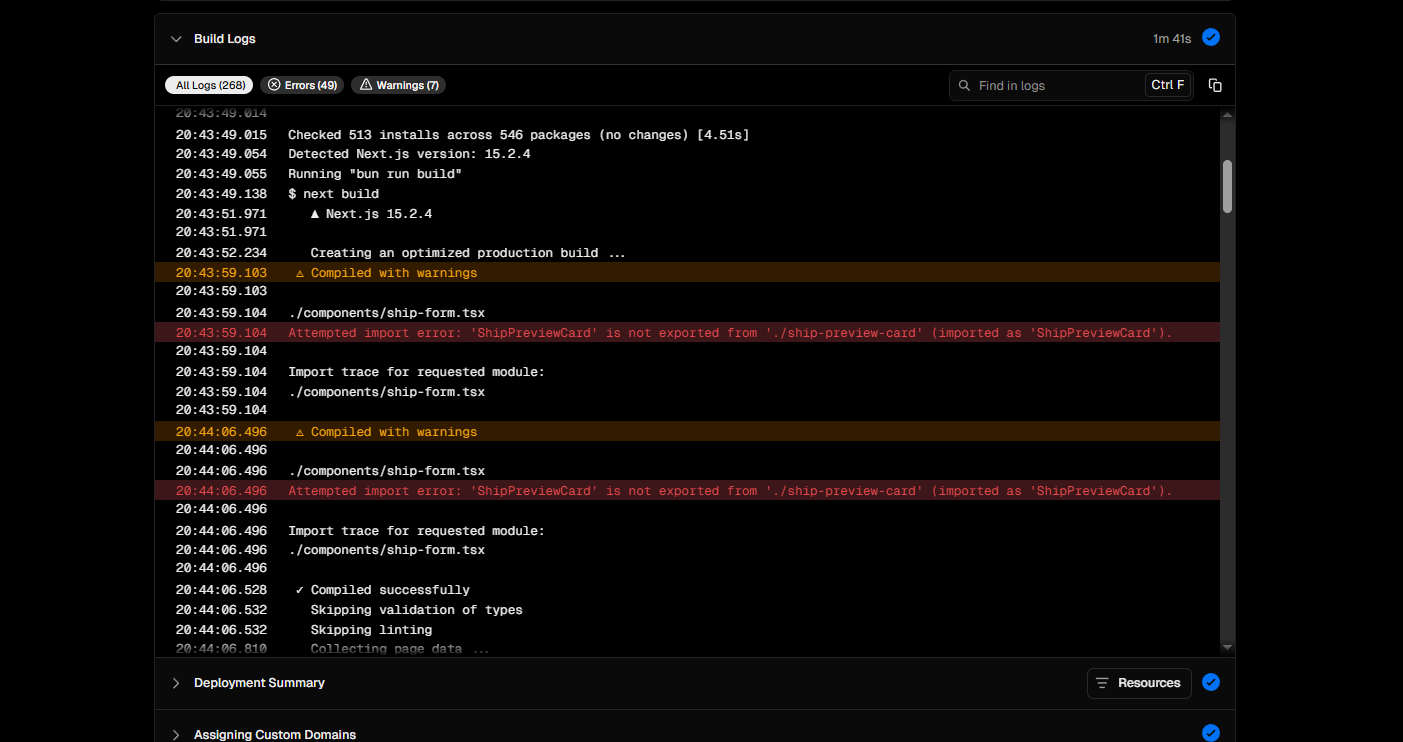The image size is (1403, 742).
Task: Select the second 'Compiled with warnings' line at 20:44:06.496
Action: pos(687,431)
